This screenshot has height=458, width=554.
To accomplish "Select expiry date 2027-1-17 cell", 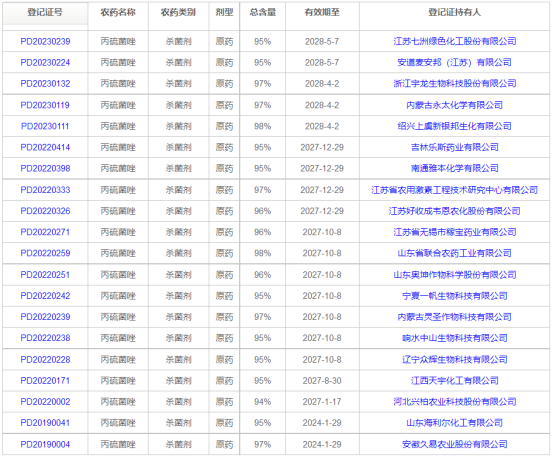I will tap(322, 402).
